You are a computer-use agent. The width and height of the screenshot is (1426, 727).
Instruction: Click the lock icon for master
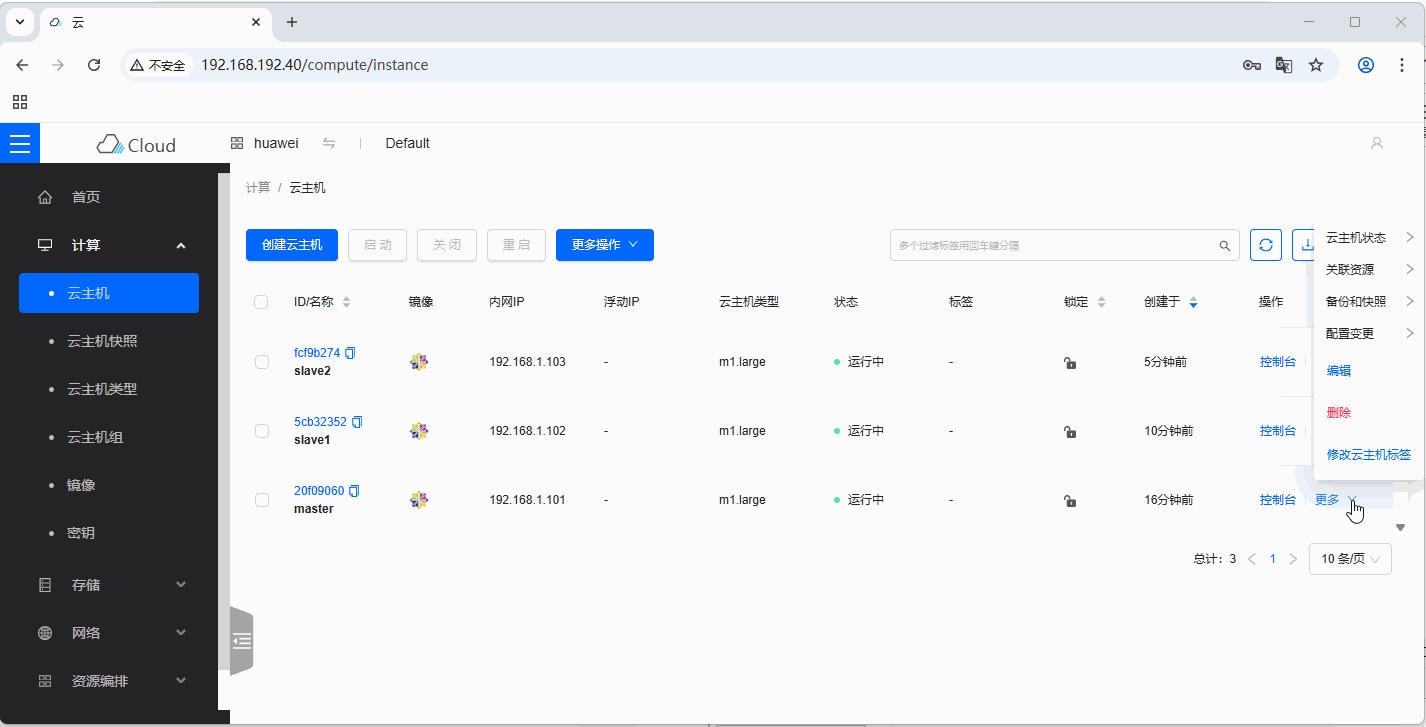(1070, 501)
